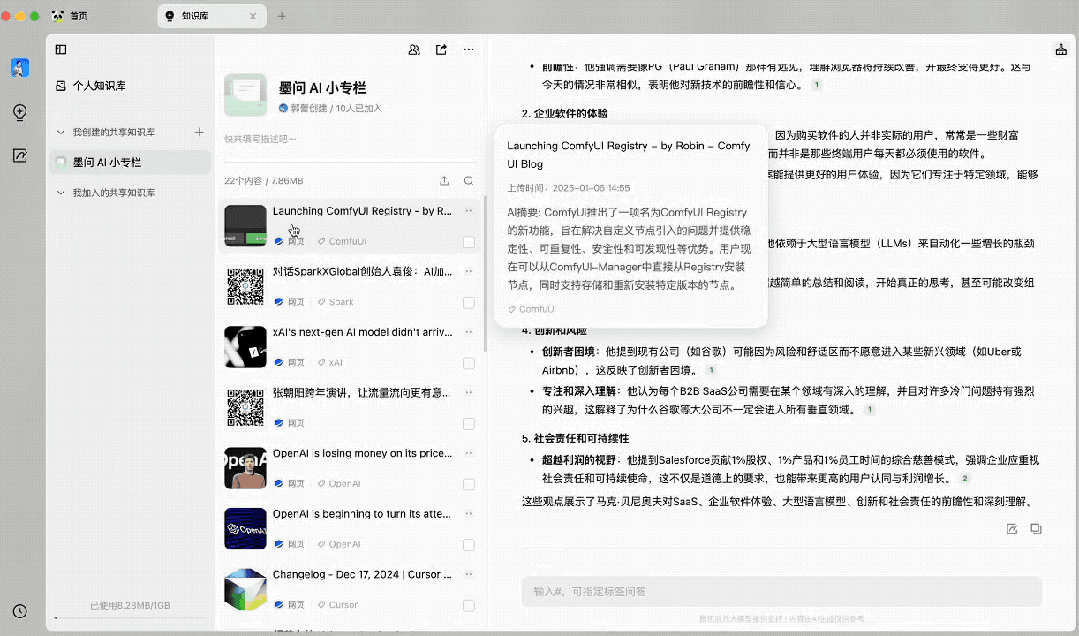Check the 对话SparkXGlobal item checkbox

469,303
